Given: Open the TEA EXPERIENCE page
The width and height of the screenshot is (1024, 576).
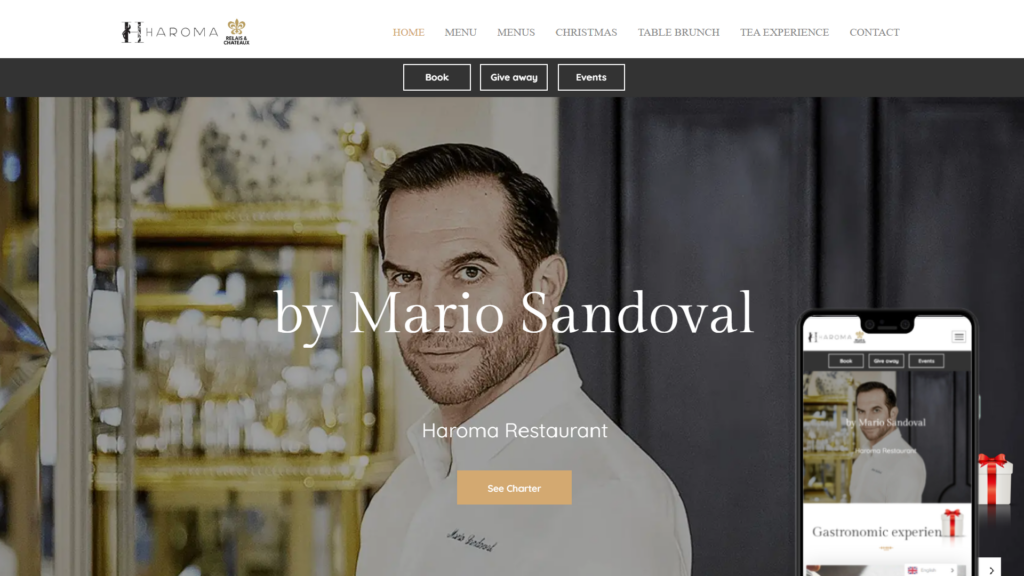Looking at the screenshot, I should pyautogui.click(x=784, y=32).
